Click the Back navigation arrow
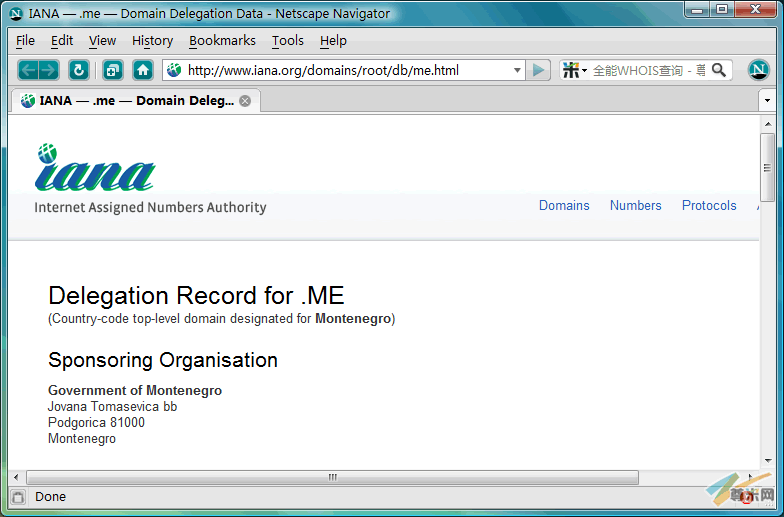 28,70
